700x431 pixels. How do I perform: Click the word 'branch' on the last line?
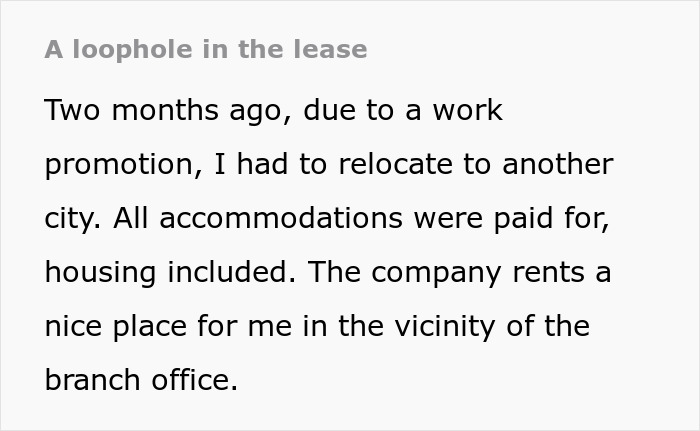(x=92, y=380)
